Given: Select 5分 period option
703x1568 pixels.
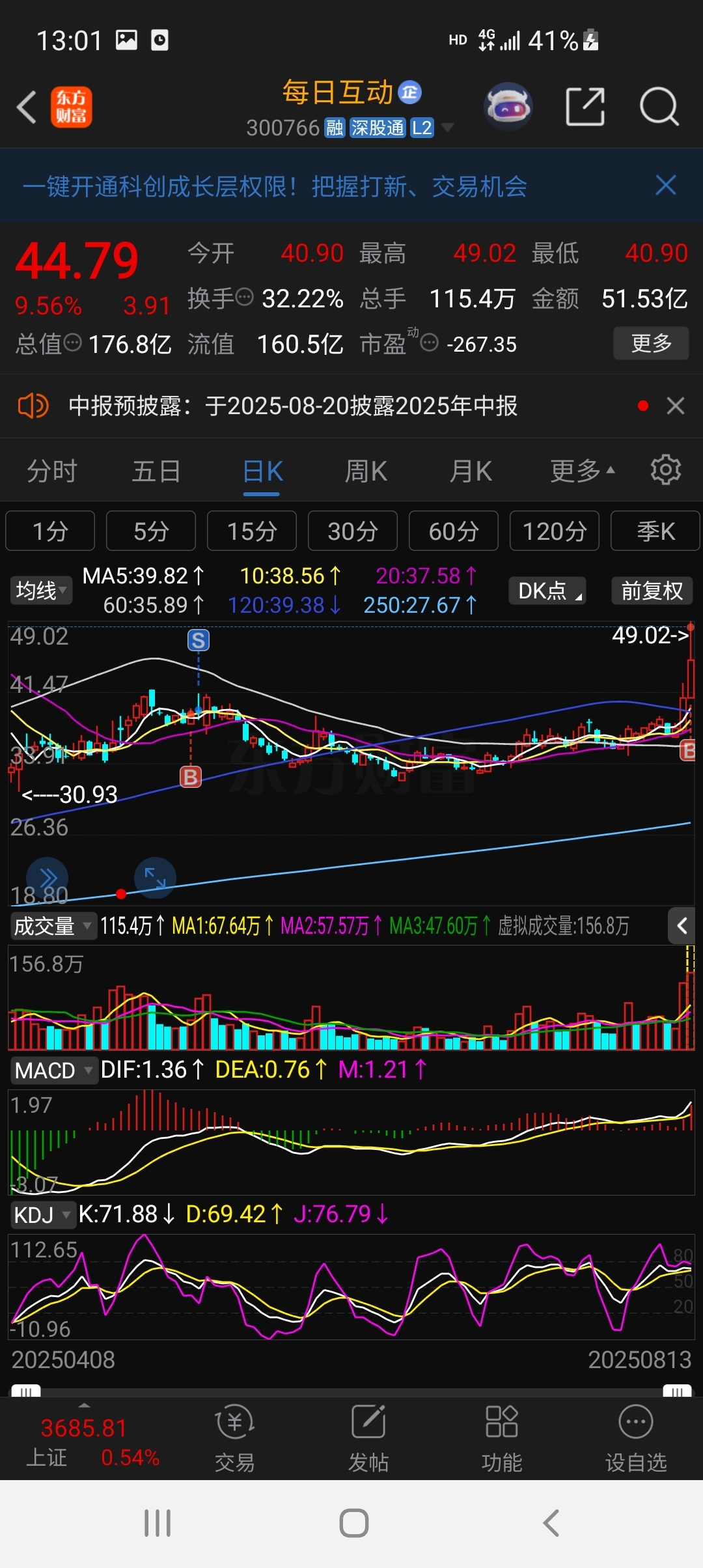Looking at the screenshot, I should click(151, 531).
